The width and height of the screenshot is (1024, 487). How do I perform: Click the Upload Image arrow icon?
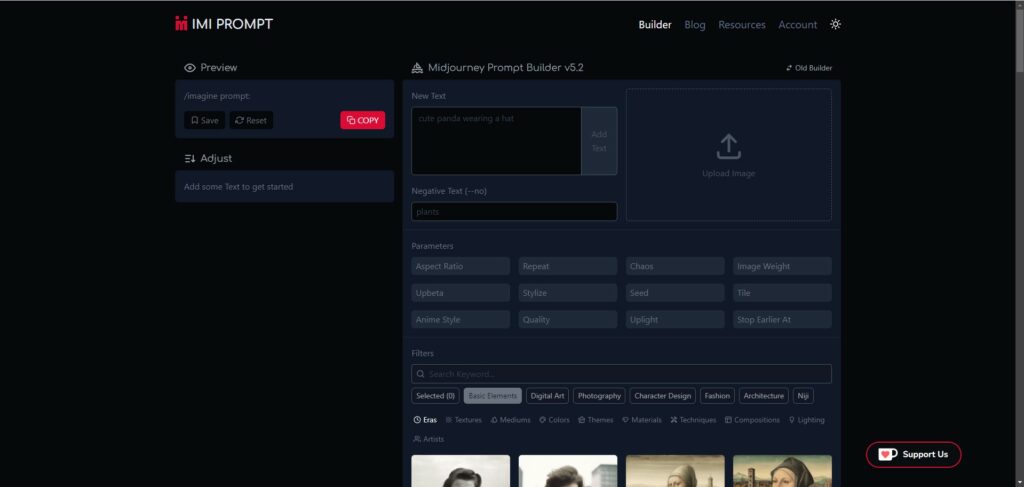729,147
